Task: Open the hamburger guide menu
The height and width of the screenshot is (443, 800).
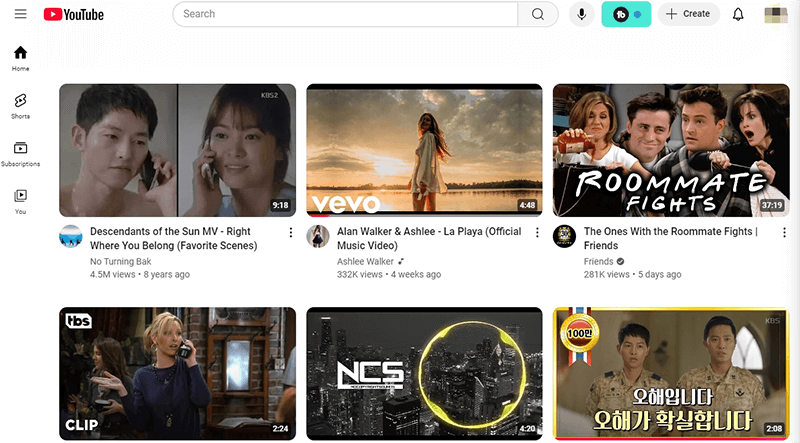Action: pos(20,14)
